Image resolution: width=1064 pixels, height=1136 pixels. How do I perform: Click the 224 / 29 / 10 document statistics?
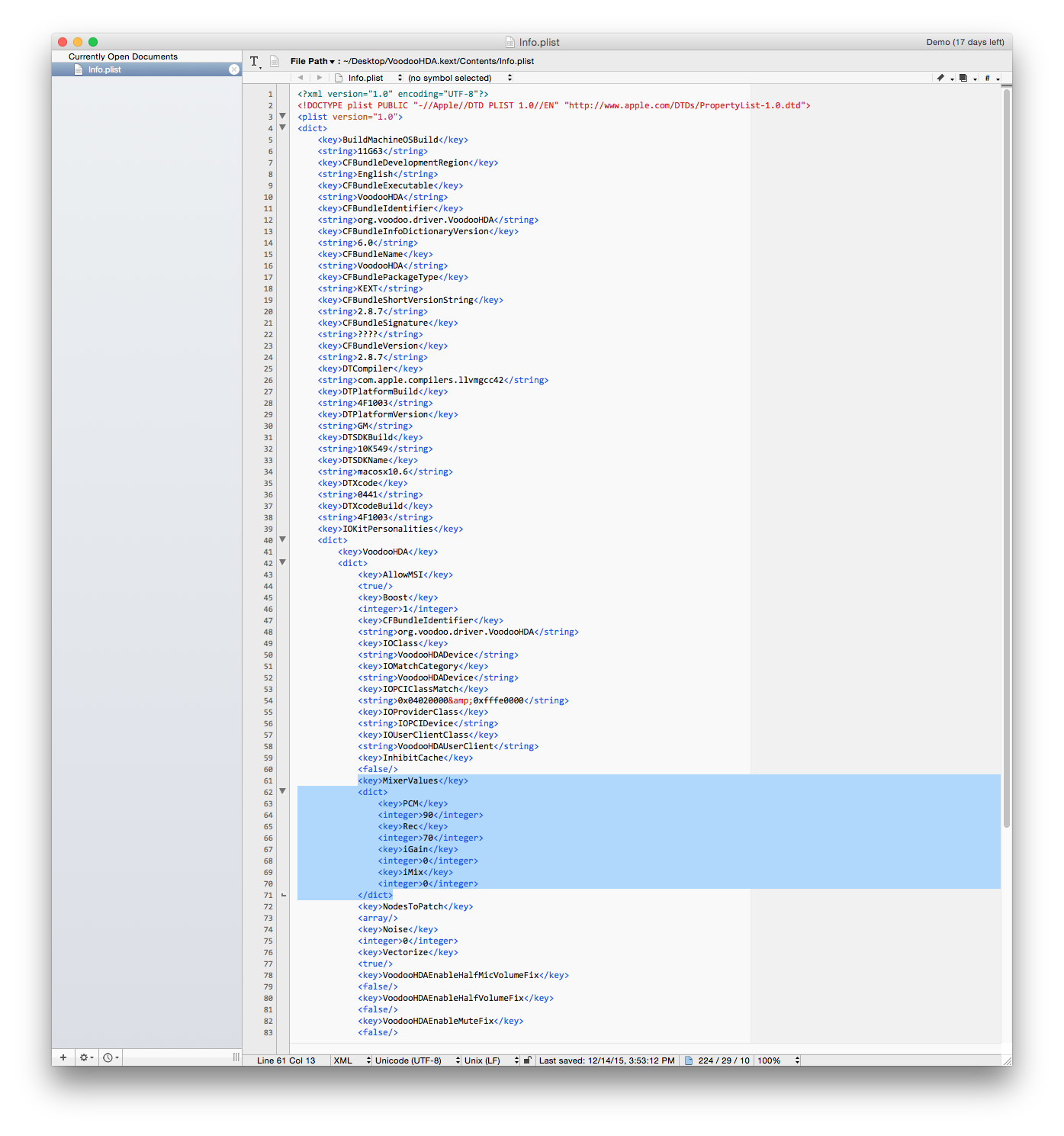[724, 1060]
